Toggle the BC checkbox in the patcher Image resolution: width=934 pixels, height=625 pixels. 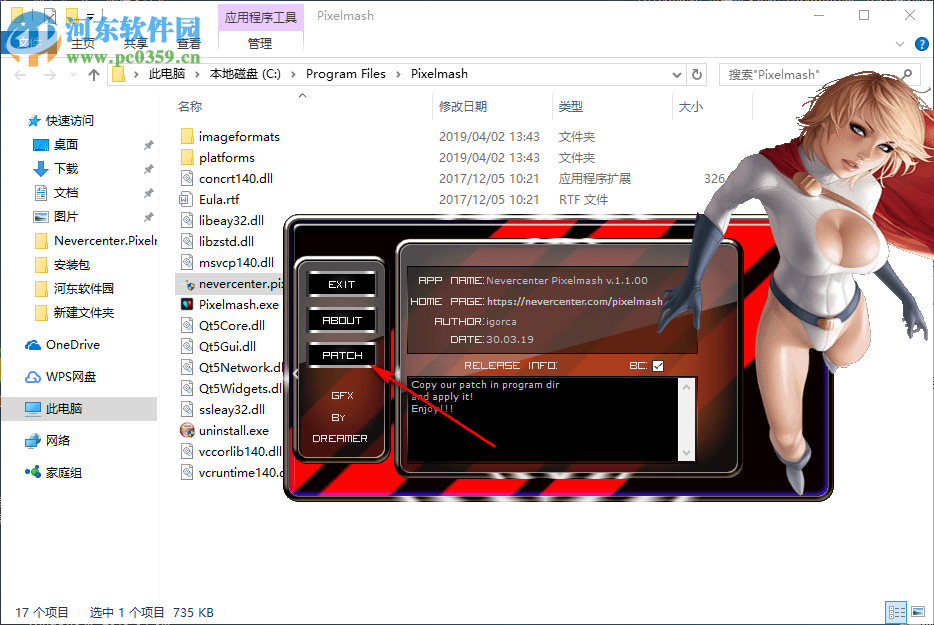pyautogui.click(x=657, y=365)
